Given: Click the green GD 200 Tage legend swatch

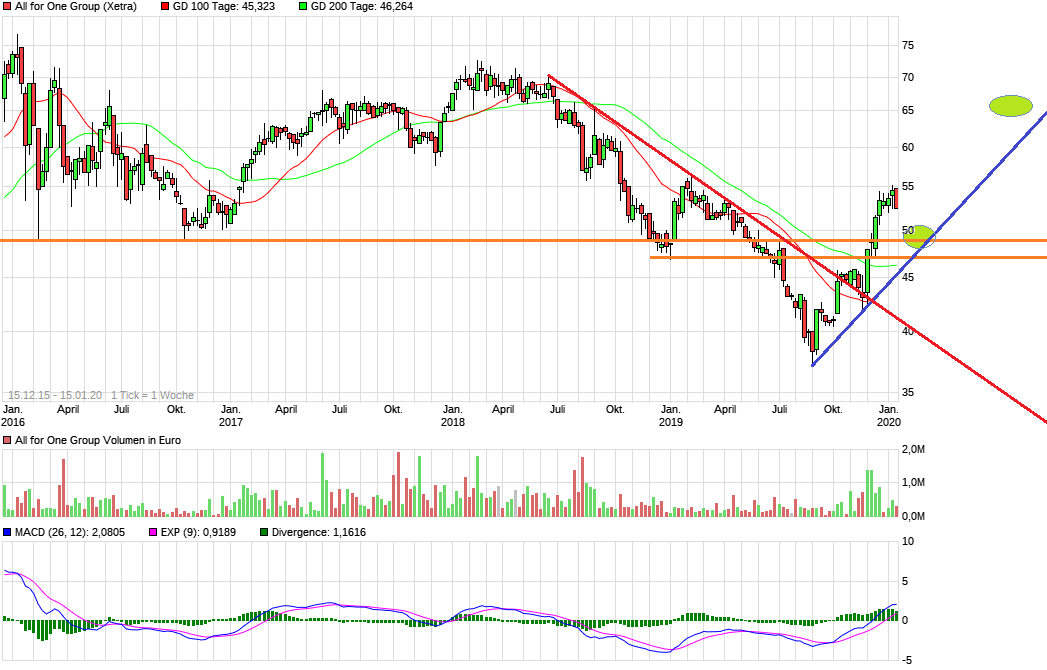Looking at the screenshot, I should pyautogui.click(x=304, y=6).
